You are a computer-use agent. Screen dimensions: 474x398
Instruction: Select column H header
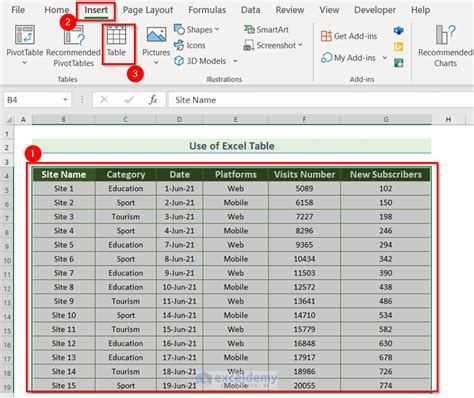(x=448, y=119)
